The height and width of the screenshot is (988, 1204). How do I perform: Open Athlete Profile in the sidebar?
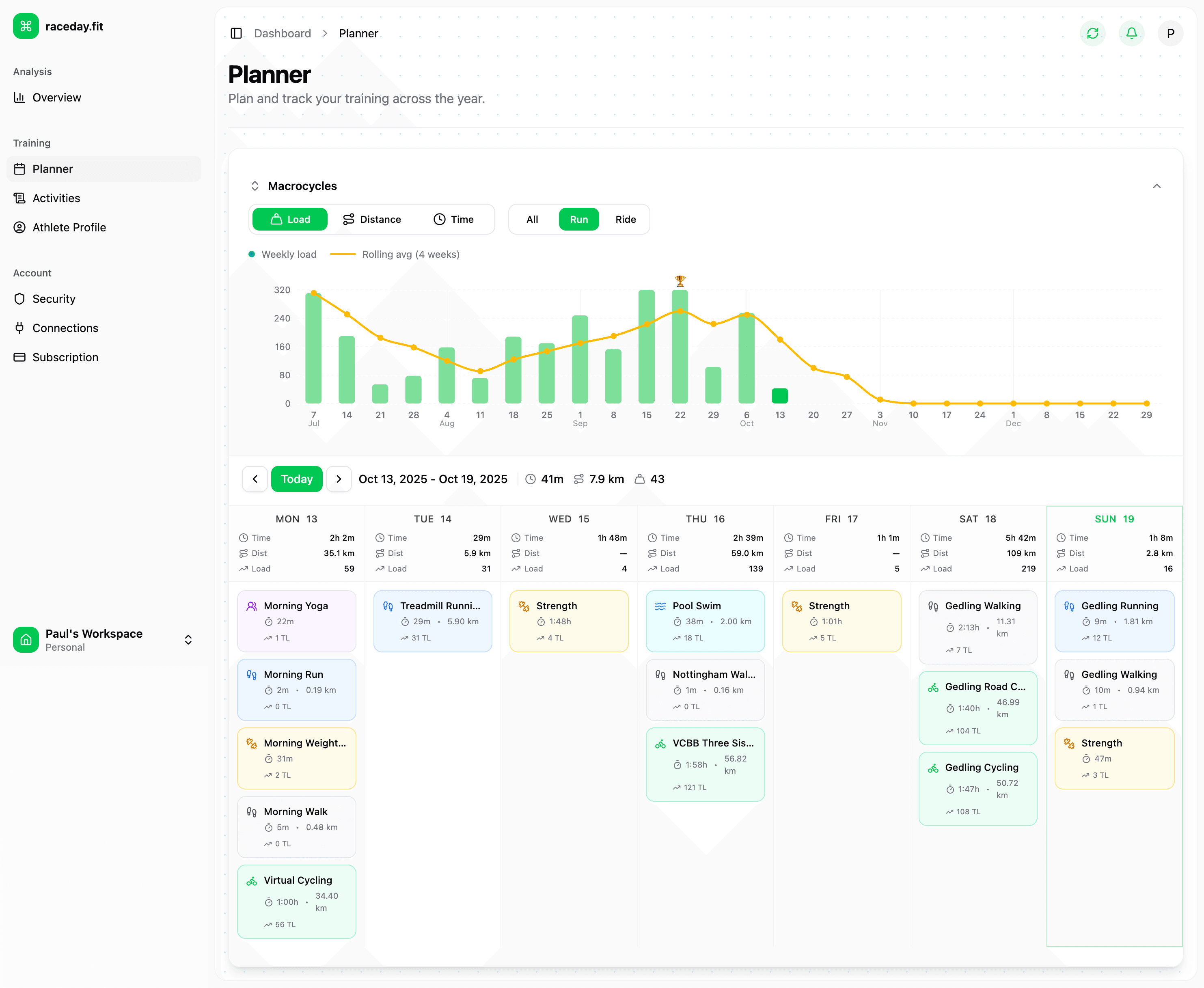tap(69, 228)
